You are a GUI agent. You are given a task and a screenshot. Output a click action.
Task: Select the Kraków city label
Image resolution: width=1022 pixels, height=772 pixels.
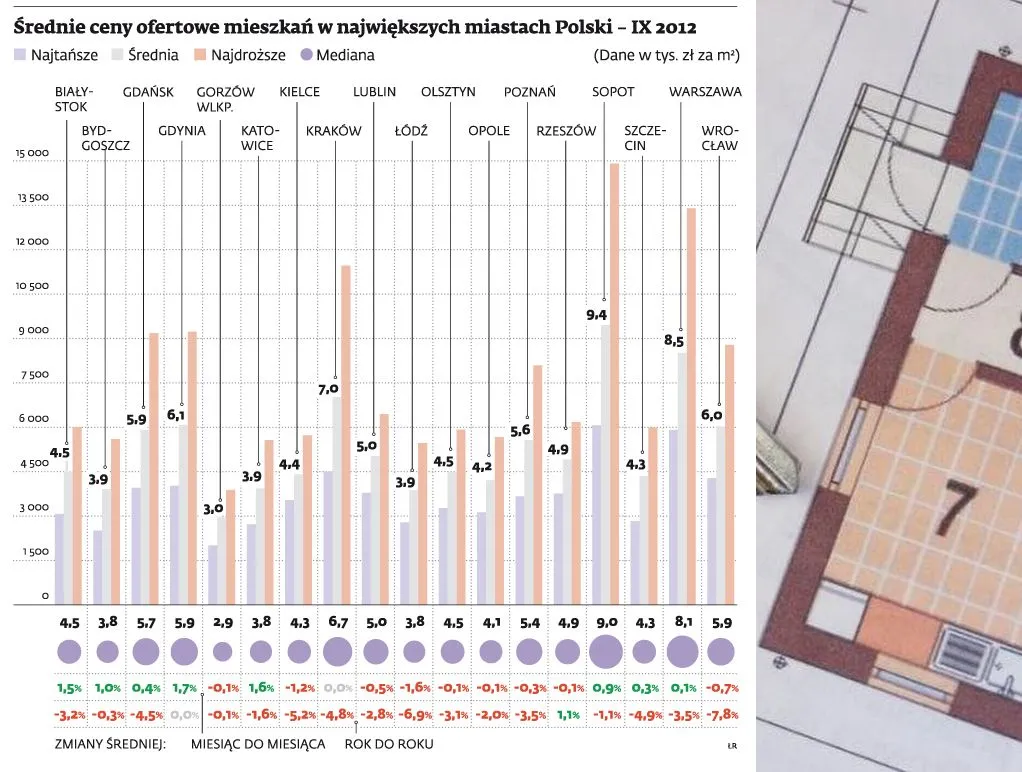[334, 130]
